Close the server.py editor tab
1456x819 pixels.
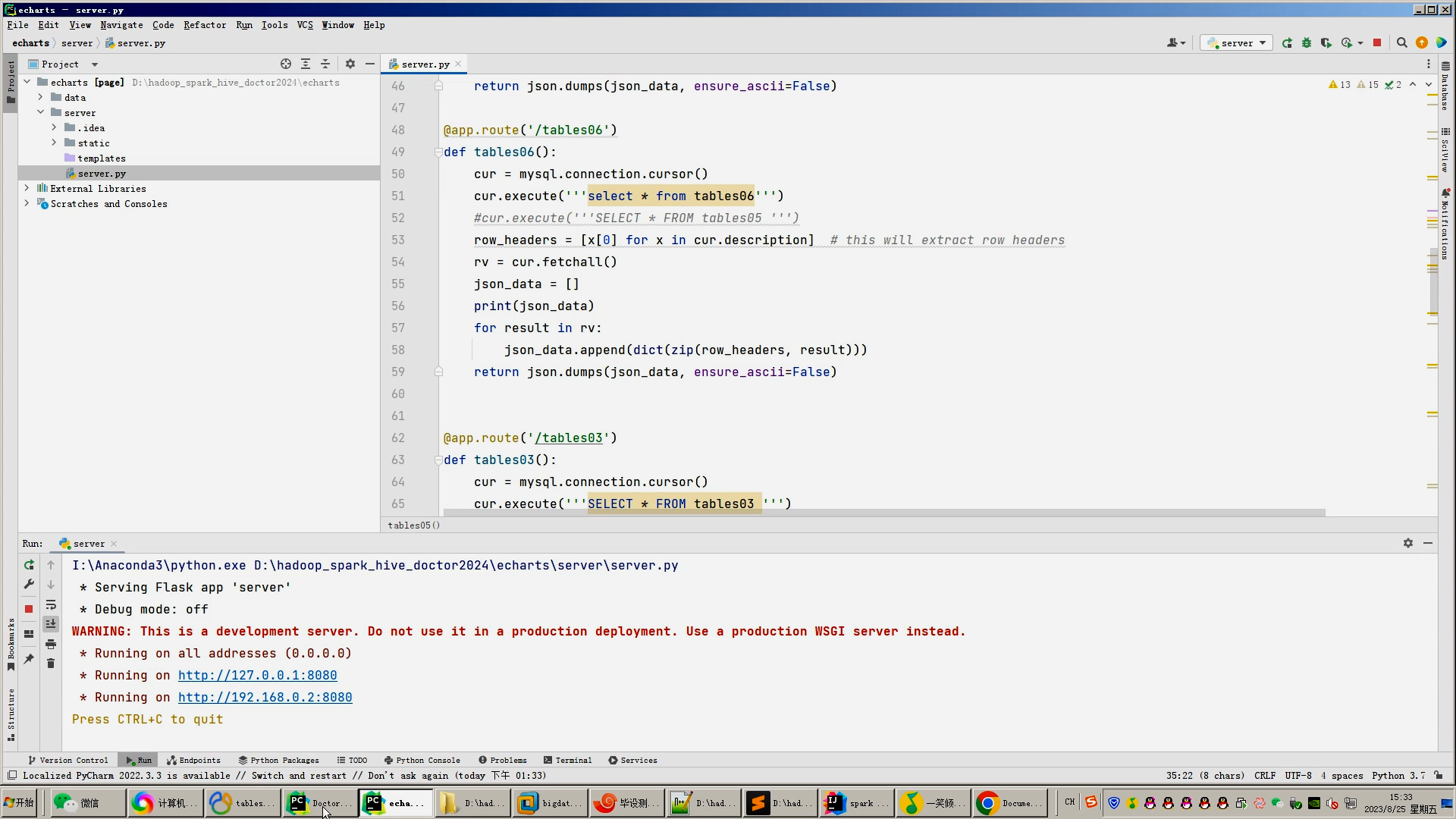pyautogui.click(x=458, y=64)
